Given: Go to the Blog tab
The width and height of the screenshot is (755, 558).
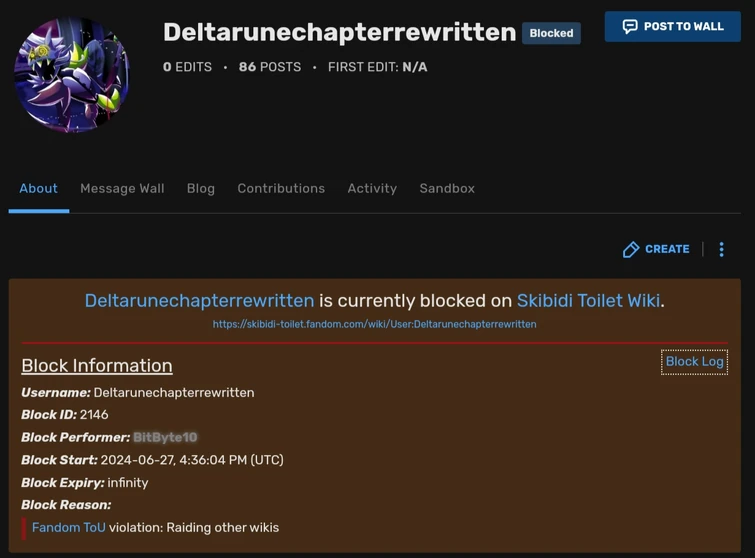Looking at the screenshot, I should point(201,188).
